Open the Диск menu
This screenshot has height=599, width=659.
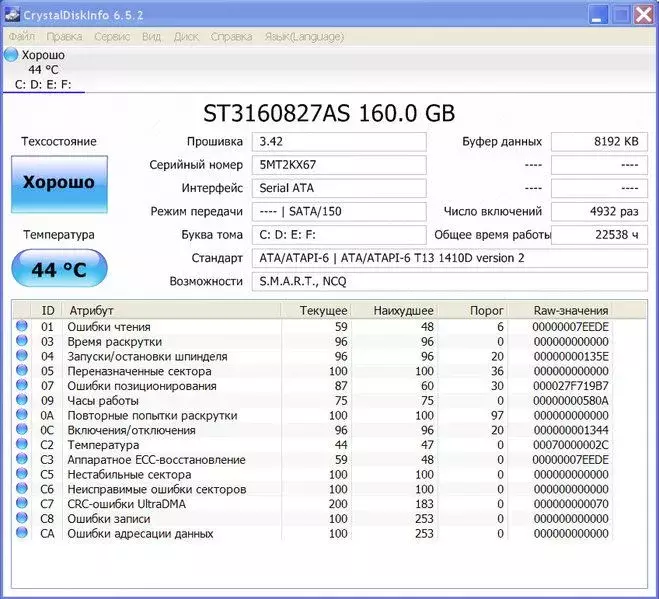pos(186,37)
